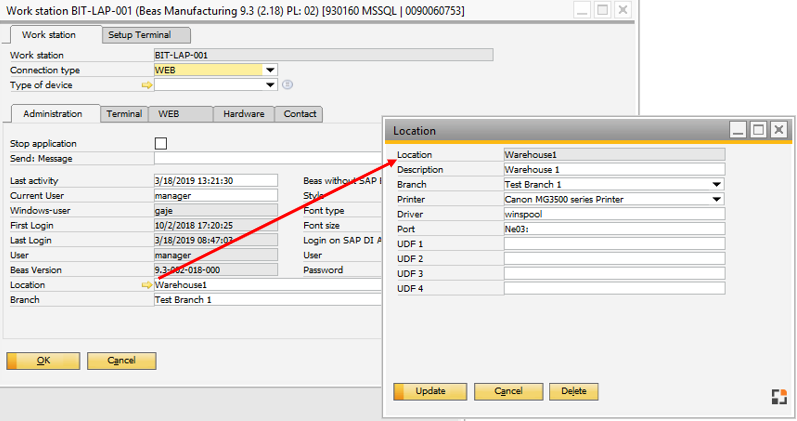The height and width of the screenshot is (421, 797).
Task: Open the Hardware tab
Action: [x=244, y=114]
